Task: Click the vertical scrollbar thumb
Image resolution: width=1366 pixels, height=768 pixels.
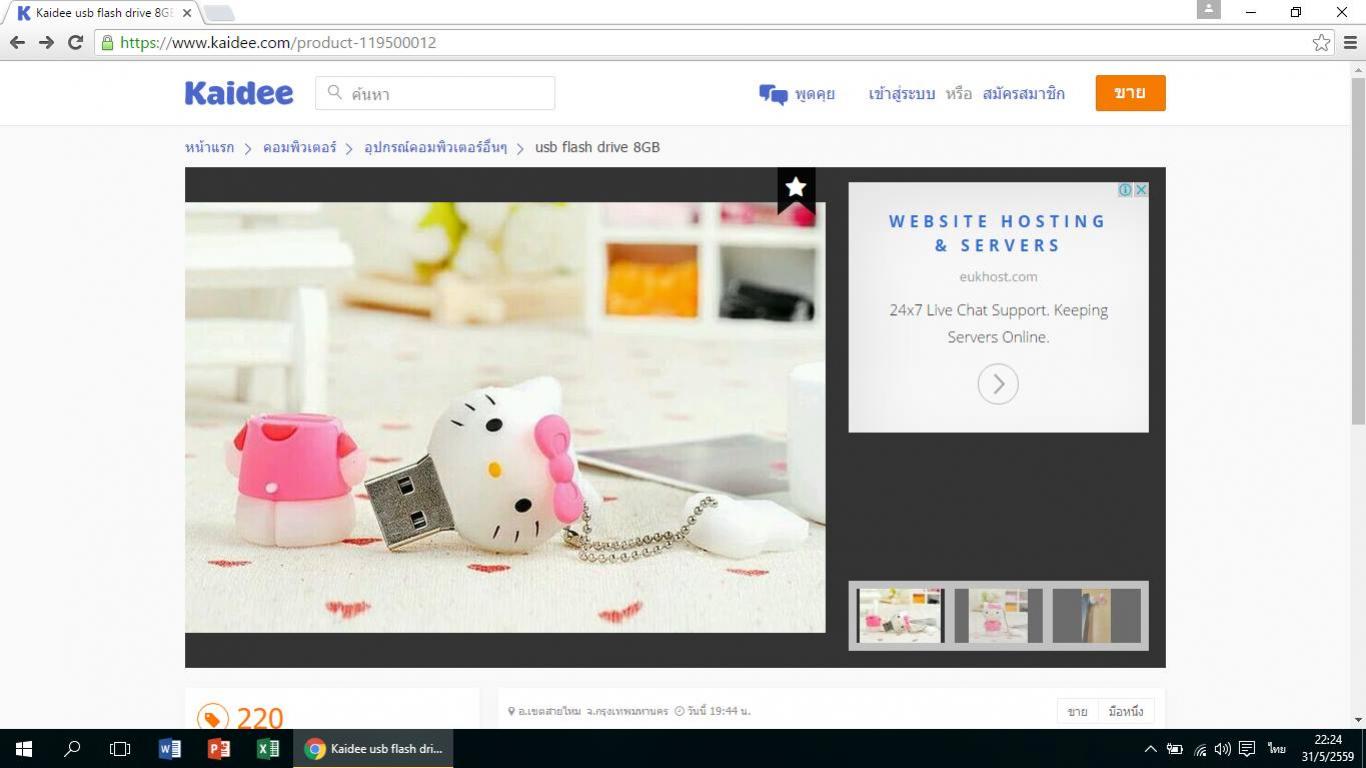Action: coord(1358,251)
